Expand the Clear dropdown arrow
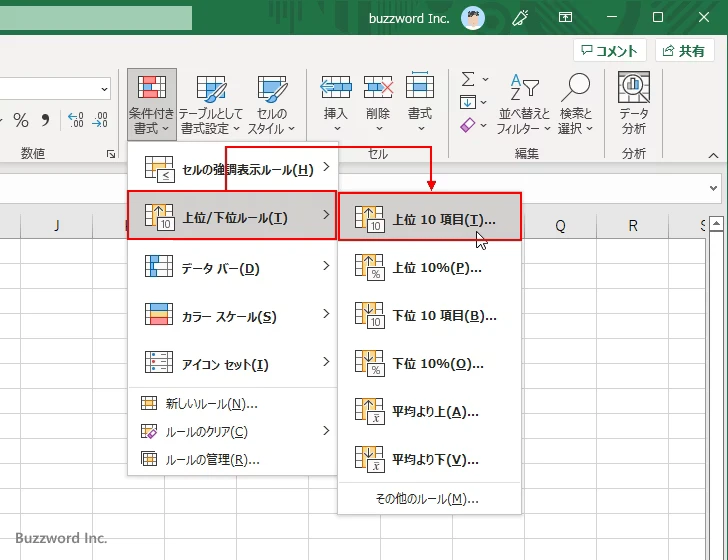728x560 pixels. pos(484,125)
